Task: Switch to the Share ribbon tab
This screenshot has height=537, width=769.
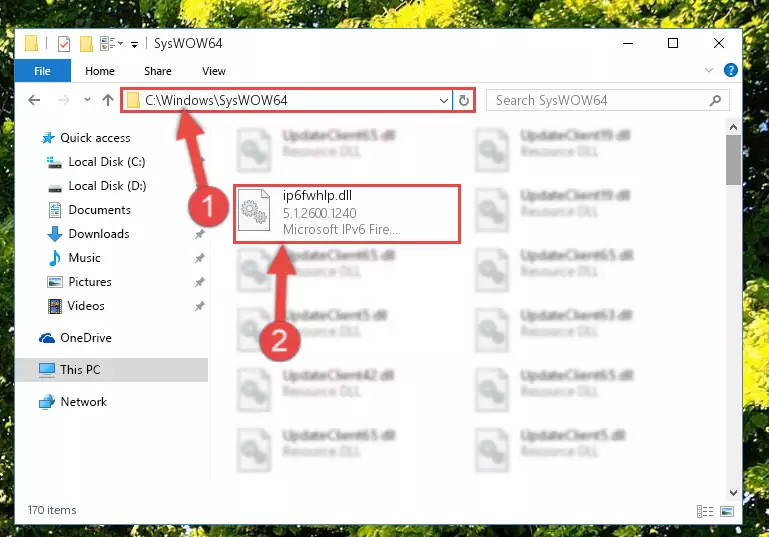Action: pyautogui.click(x=157, y=71)
